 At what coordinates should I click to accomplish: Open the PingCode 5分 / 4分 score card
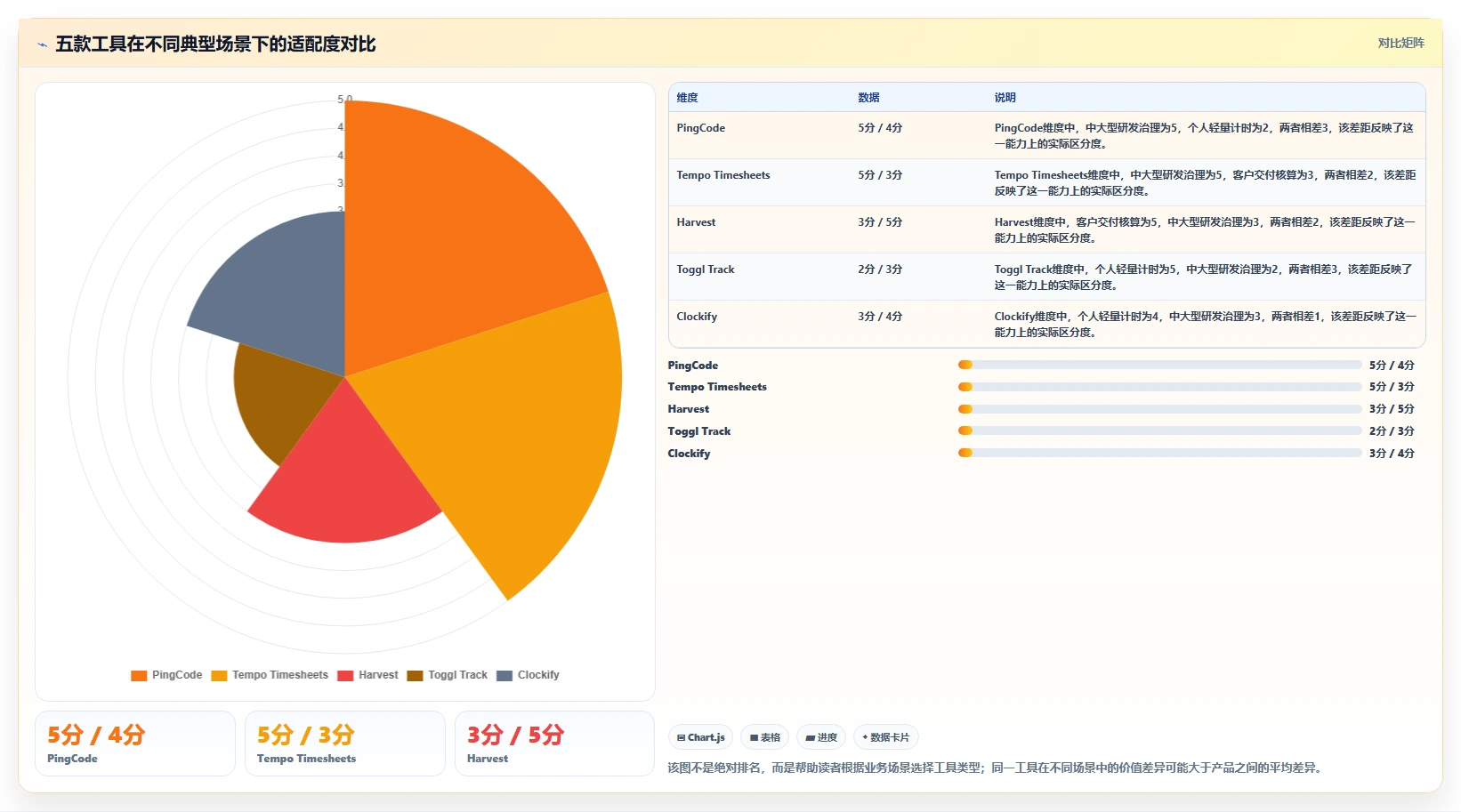(x=135, y=744)
